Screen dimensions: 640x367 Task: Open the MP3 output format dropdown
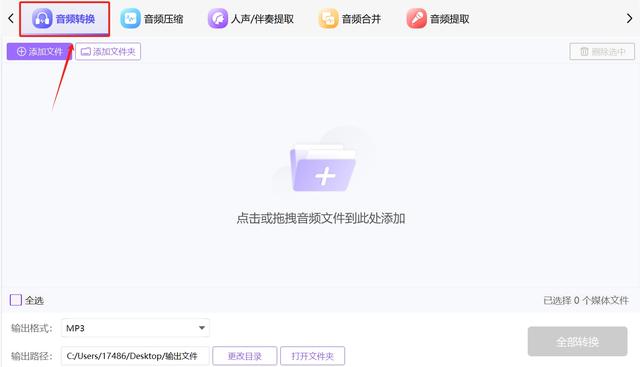coord(135,328)
